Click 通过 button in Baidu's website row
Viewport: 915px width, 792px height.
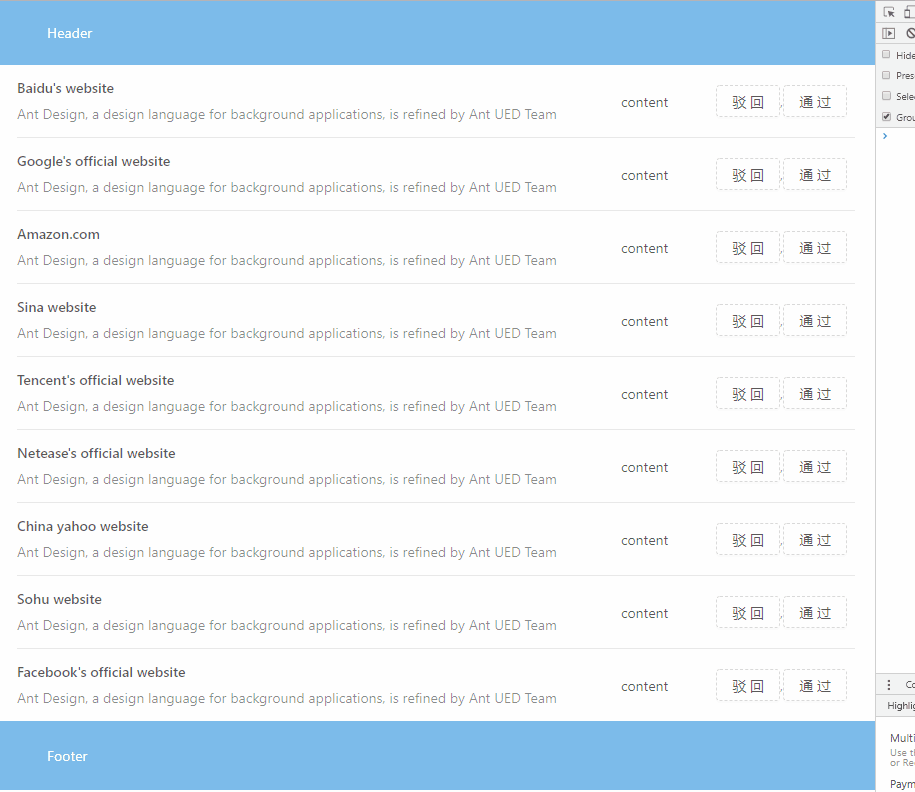(815, 102)
